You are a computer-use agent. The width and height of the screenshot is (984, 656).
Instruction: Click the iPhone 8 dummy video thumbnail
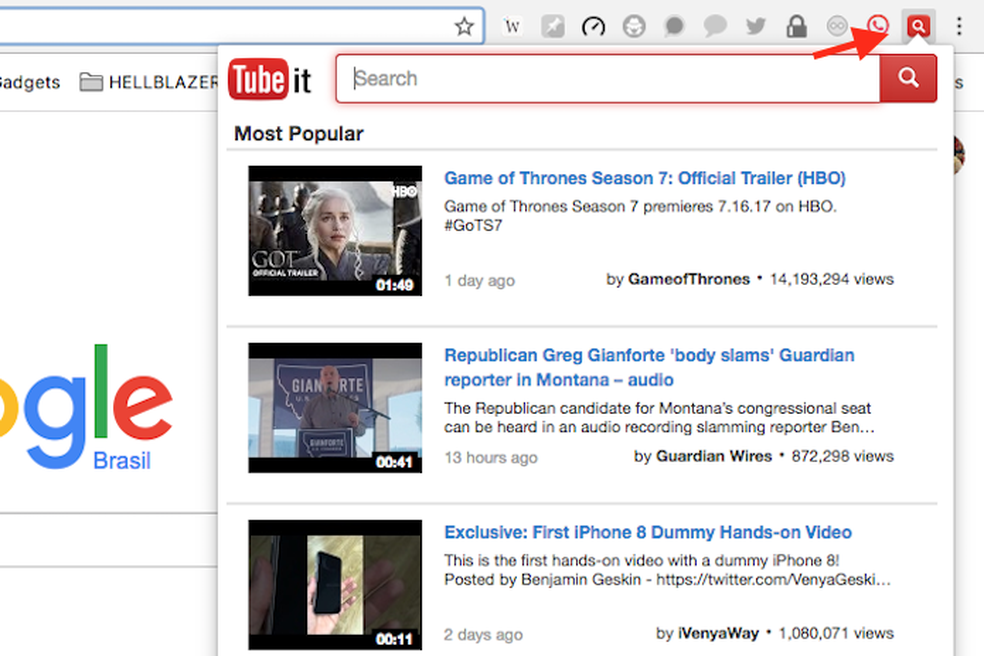(335, 584)
